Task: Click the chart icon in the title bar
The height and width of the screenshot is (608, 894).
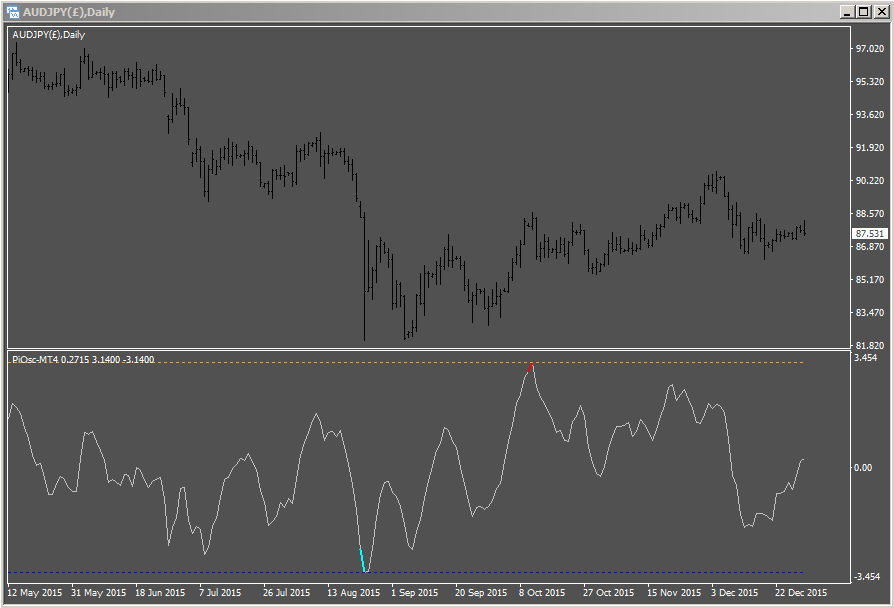Action: [15, 13]
